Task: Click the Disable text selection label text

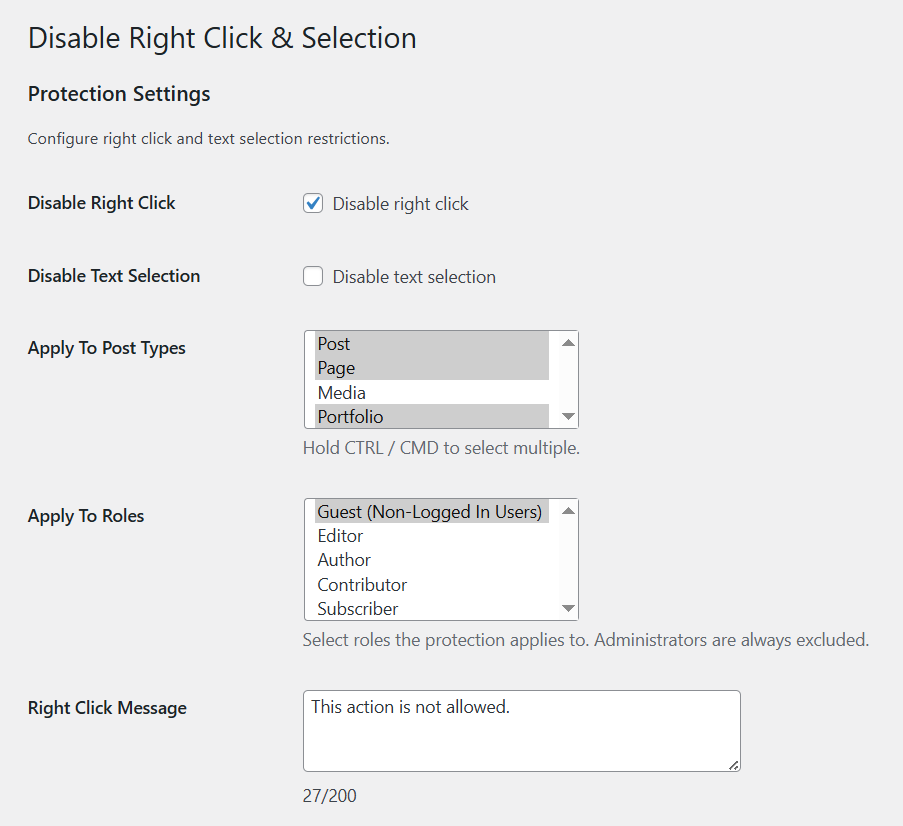Action: pyautogui.click(x=414, y=277)
